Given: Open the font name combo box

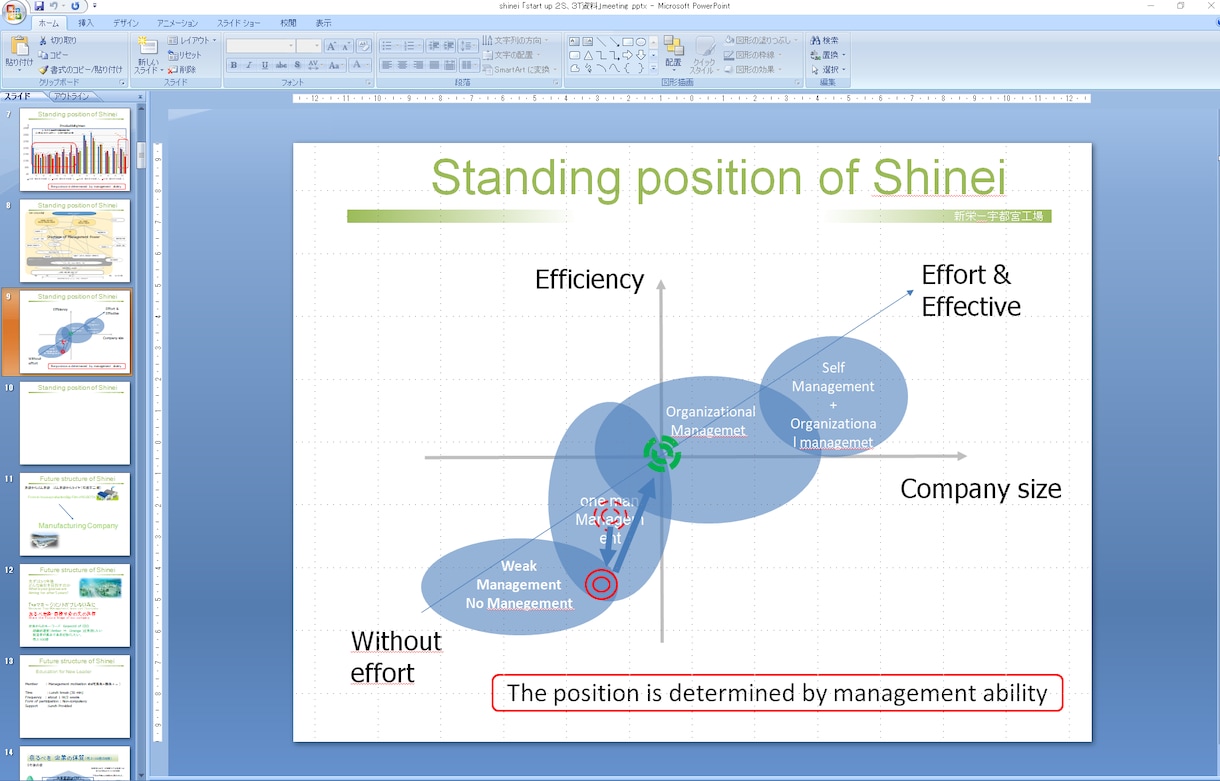Looking at the screenshot, I should tap(261, 46).
